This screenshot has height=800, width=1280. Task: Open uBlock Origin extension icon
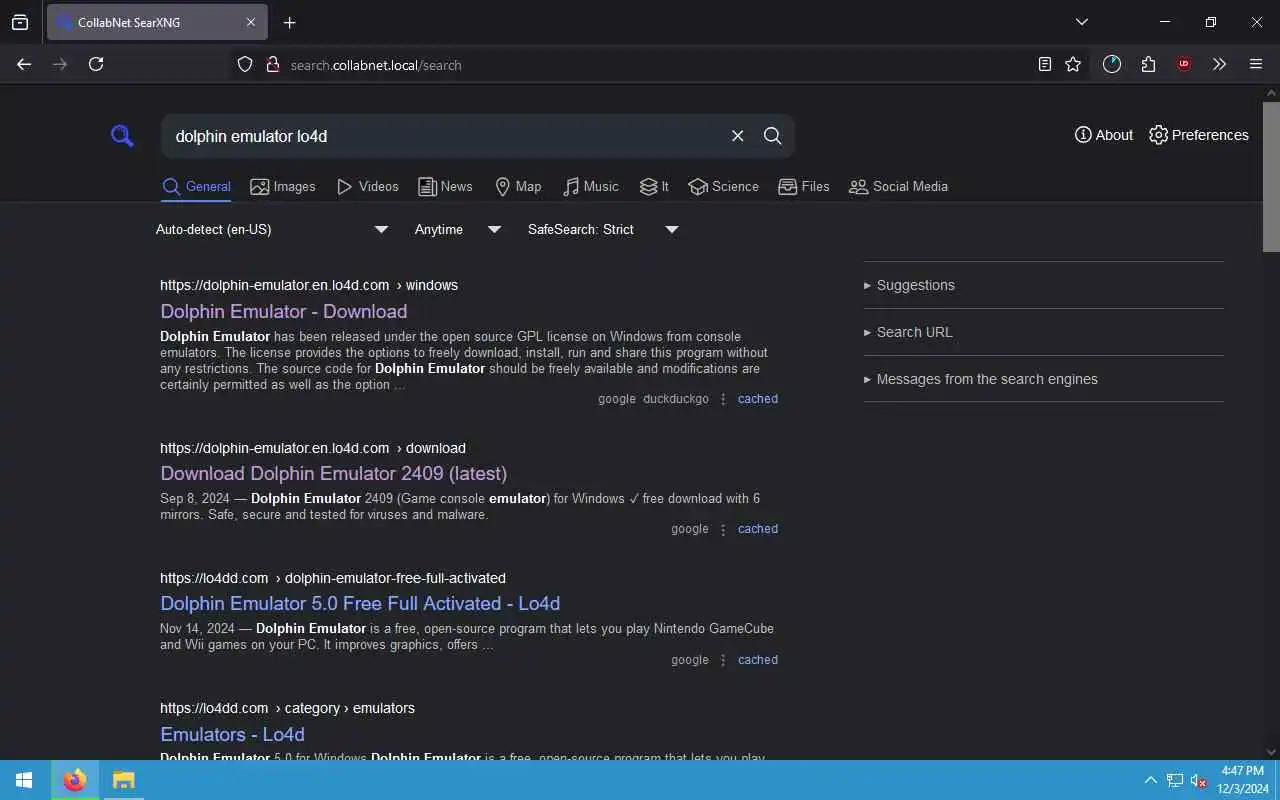point(1184,64)
